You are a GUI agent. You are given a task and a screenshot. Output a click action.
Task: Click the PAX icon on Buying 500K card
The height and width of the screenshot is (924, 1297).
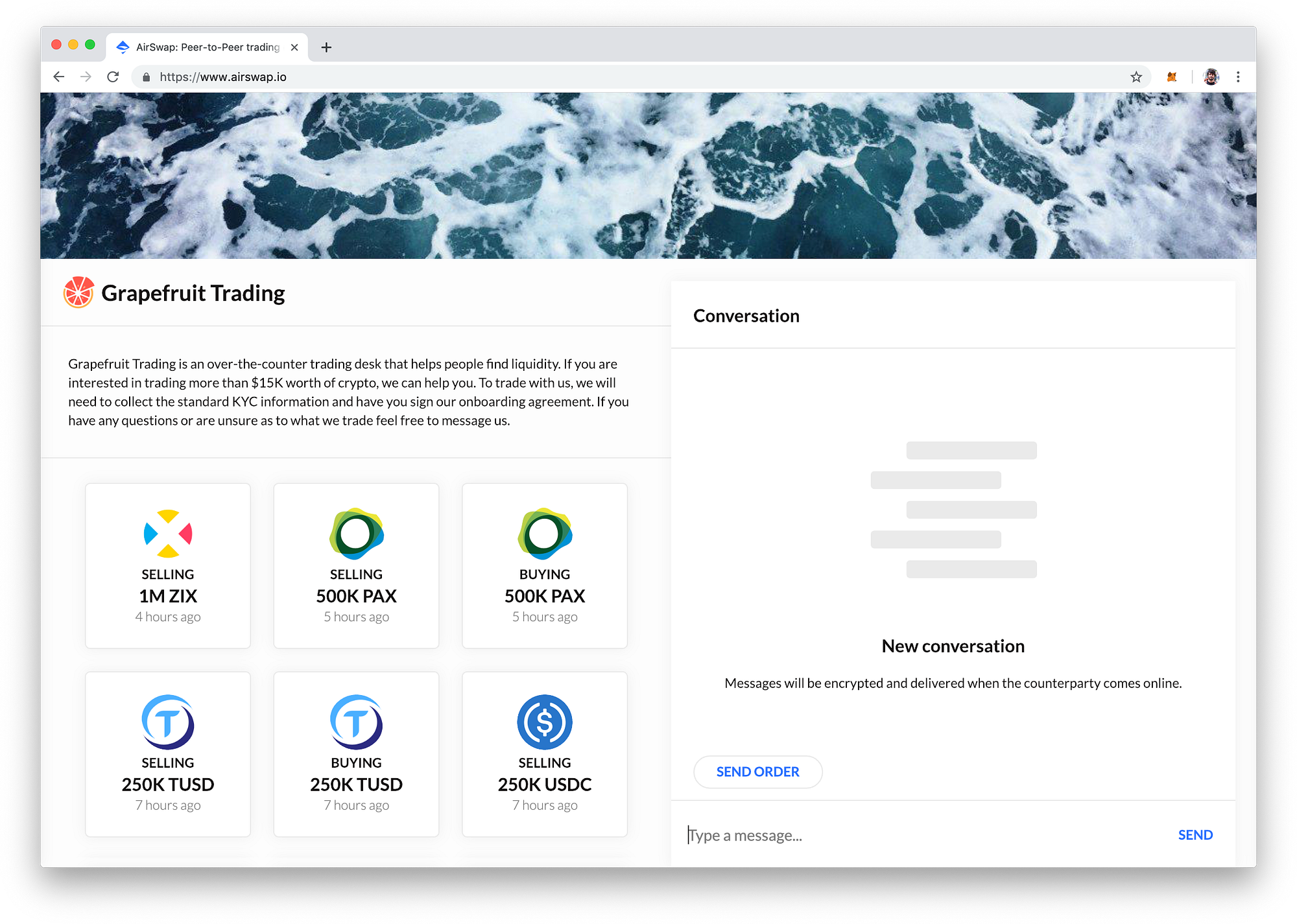pyautogui.click(x=545, y=534)
